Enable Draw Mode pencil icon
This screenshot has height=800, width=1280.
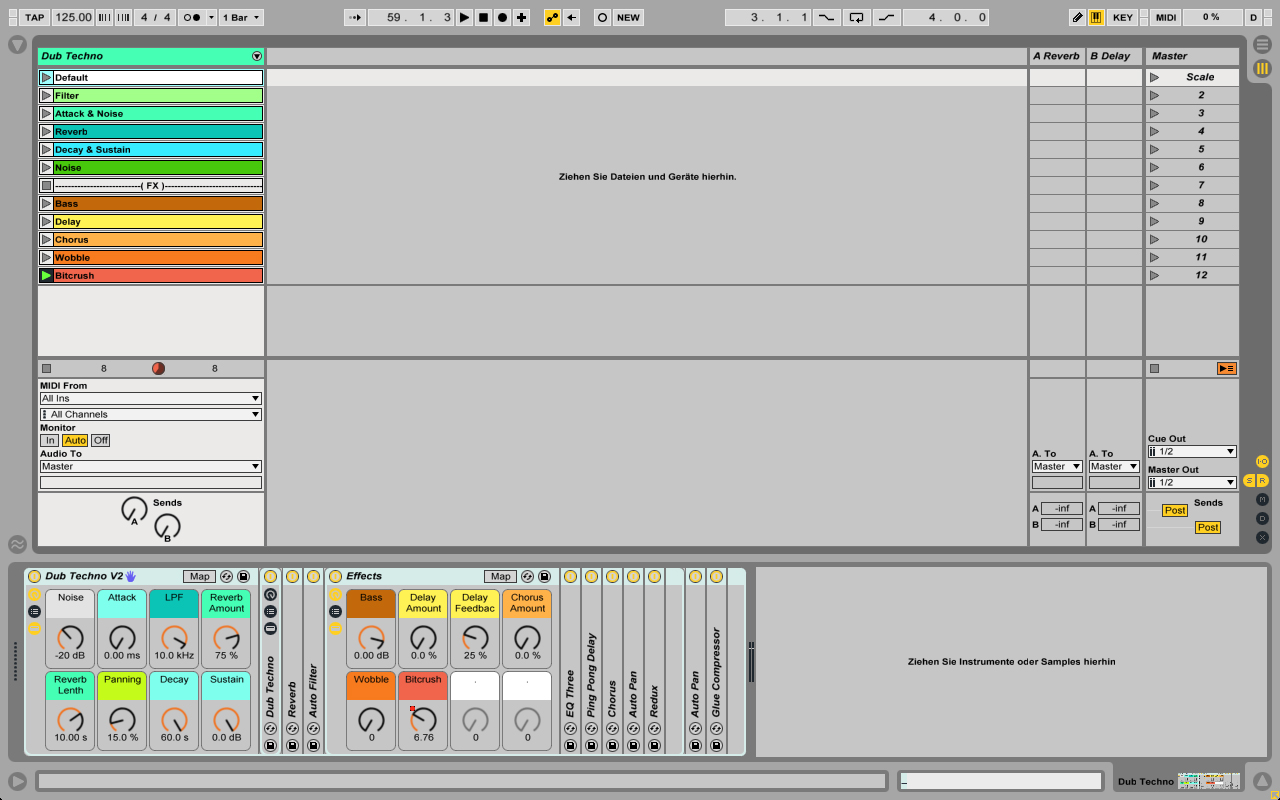coord(1077,17)
